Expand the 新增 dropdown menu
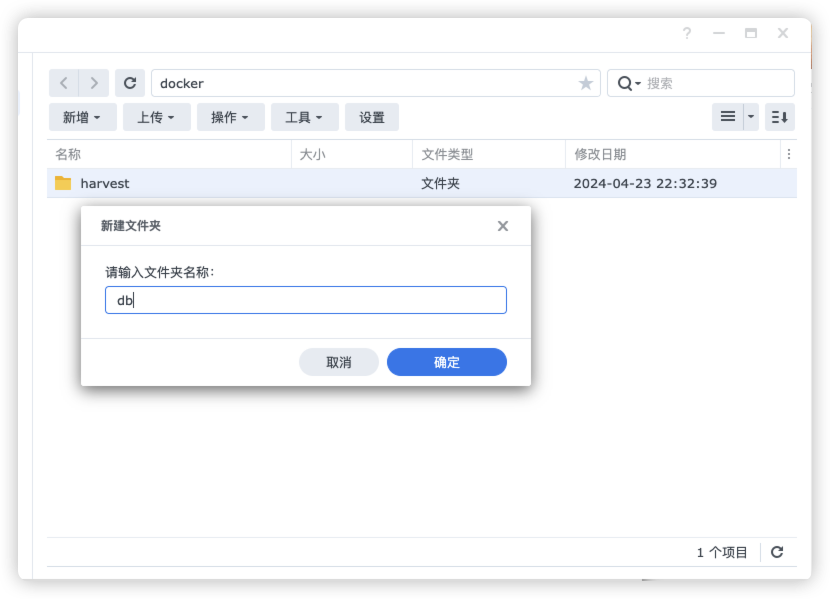The image size is (830, 599). pos(82,117)
